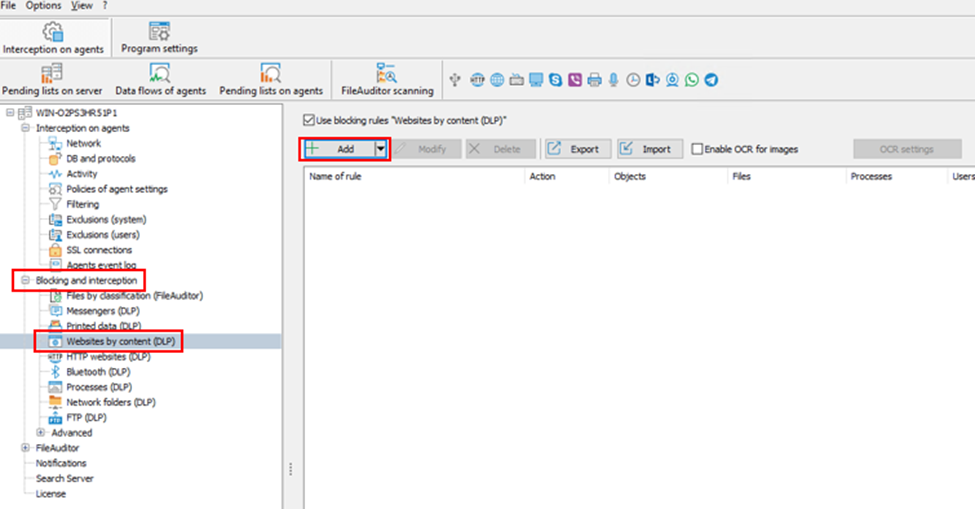Viewport: 975px width, 509px height.
Task: Open the Options menu
Action: (x=43, y=6)
